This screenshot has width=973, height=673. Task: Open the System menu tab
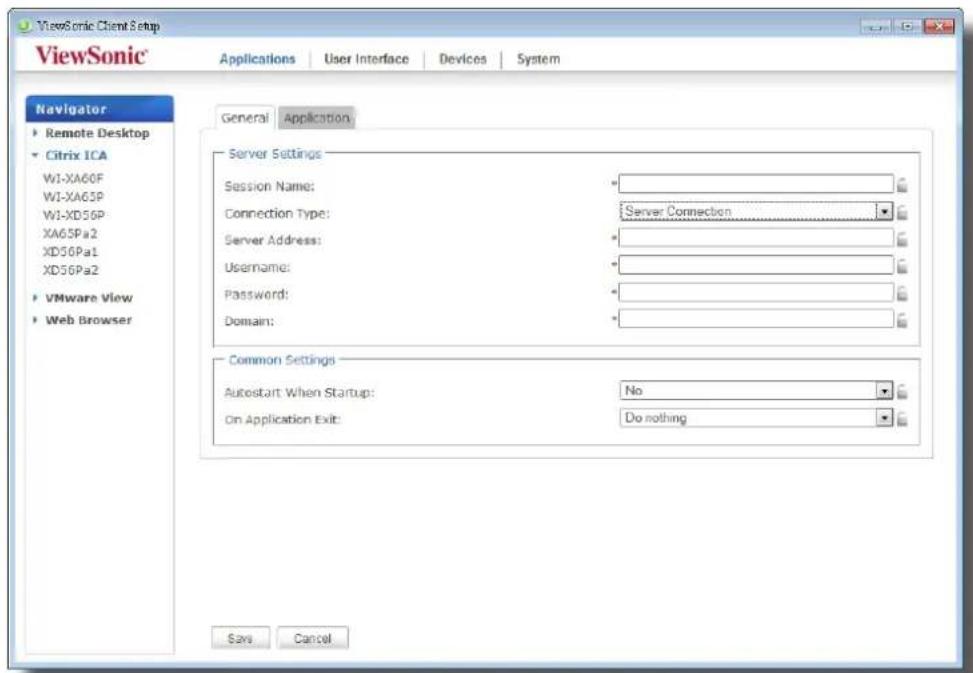tap(539, 59)
